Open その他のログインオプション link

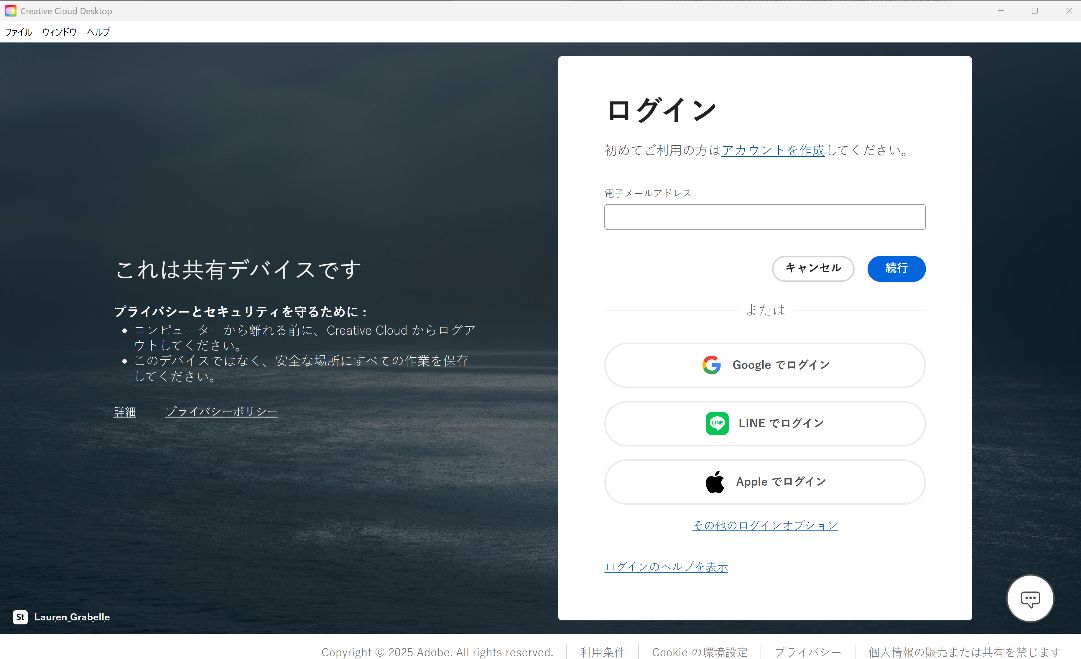765,525
